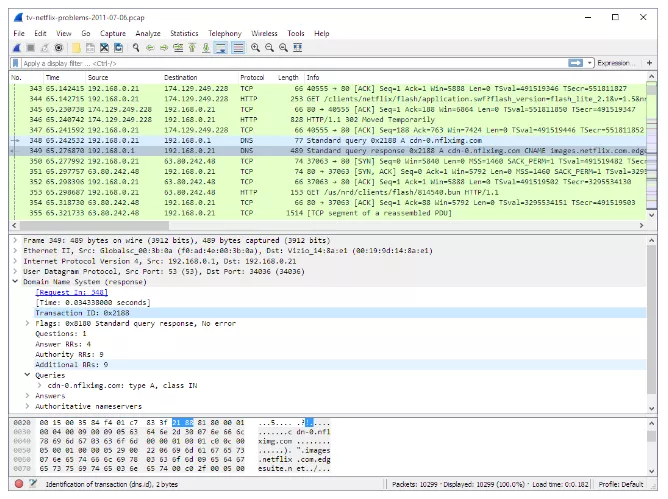668x499 pixels.
Task: Toggle auto-scroll during live capture button
Action: click(x=221, y=47)
